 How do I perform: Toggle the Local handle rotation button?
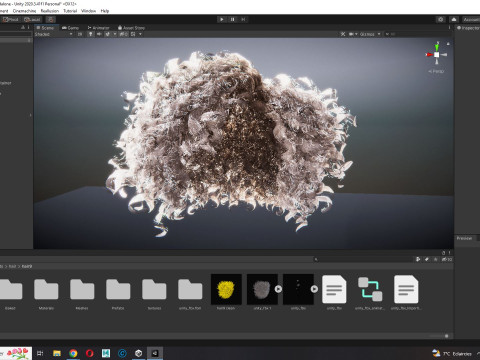pos(32,19)
